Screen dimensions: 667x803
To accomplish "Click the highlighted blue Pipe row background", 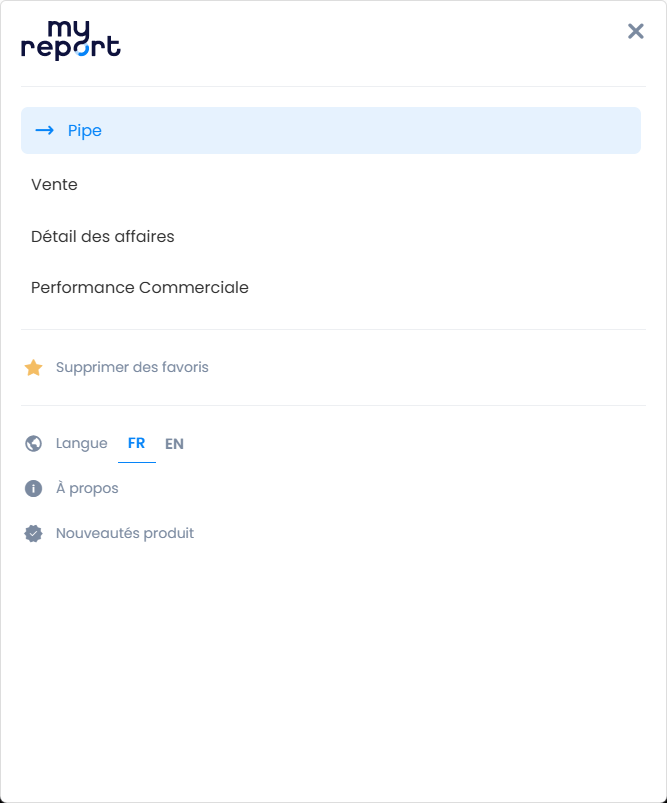I will [400, 130].
